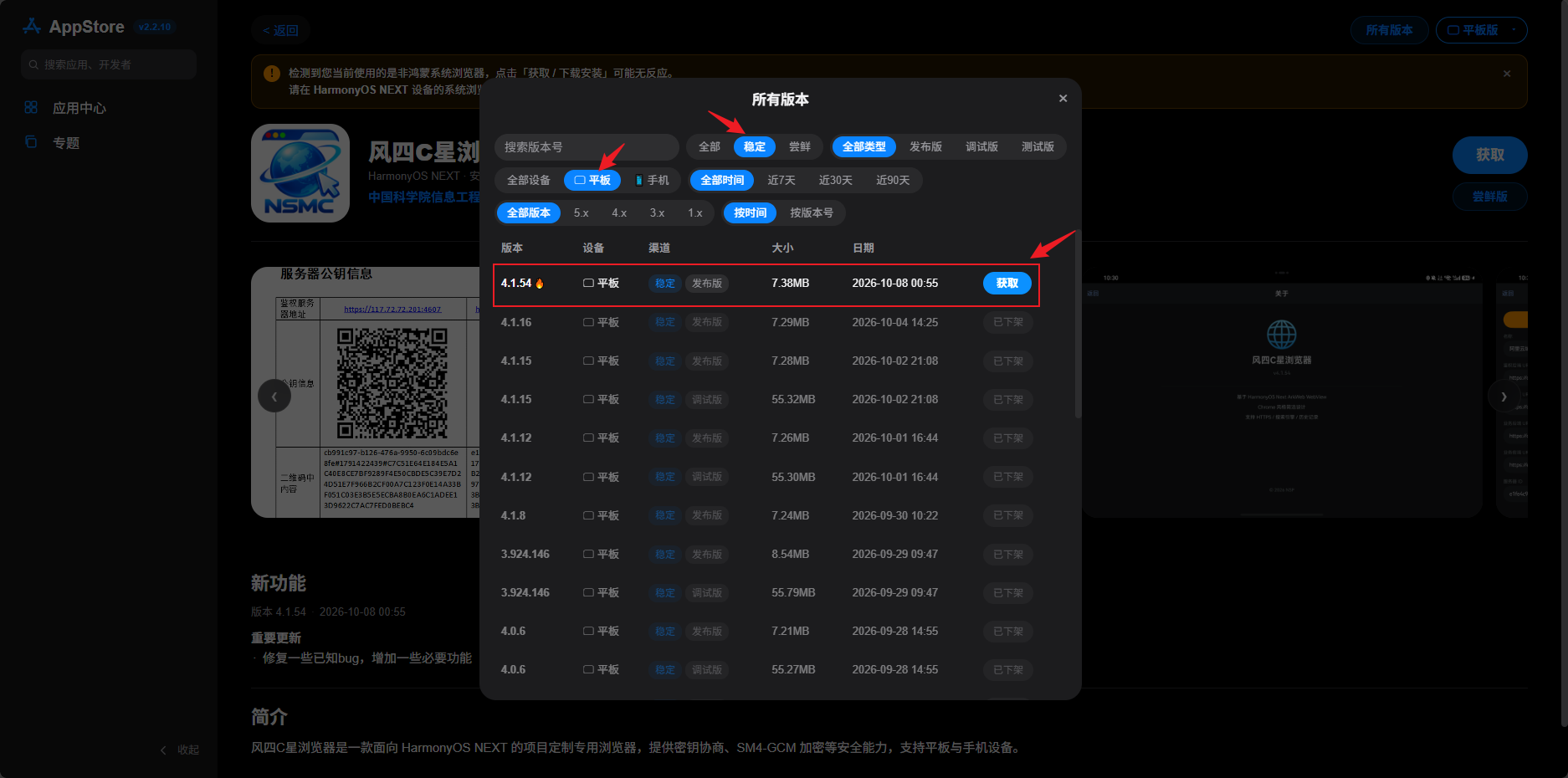Click 获取 for version 4.1.54
The image size is (1568, 778).
(1007, 283)
